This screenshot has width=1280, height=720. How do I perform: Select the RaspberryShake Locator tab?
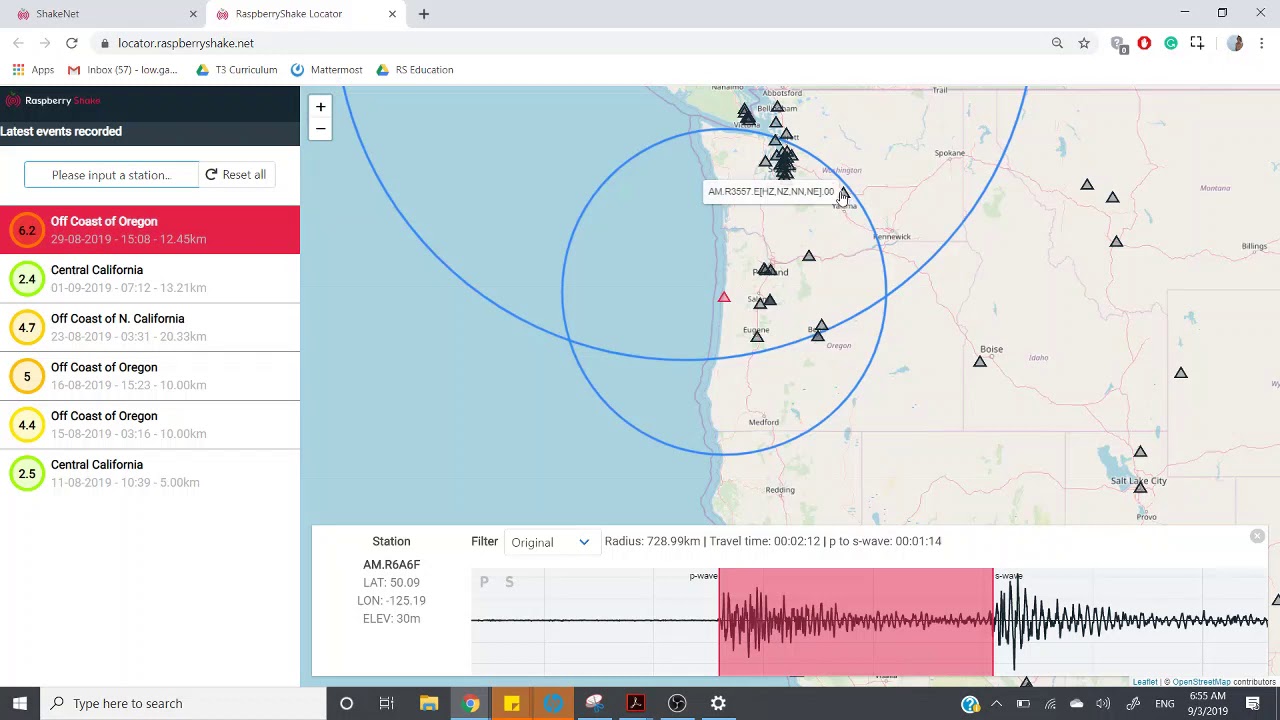(305, 14)
